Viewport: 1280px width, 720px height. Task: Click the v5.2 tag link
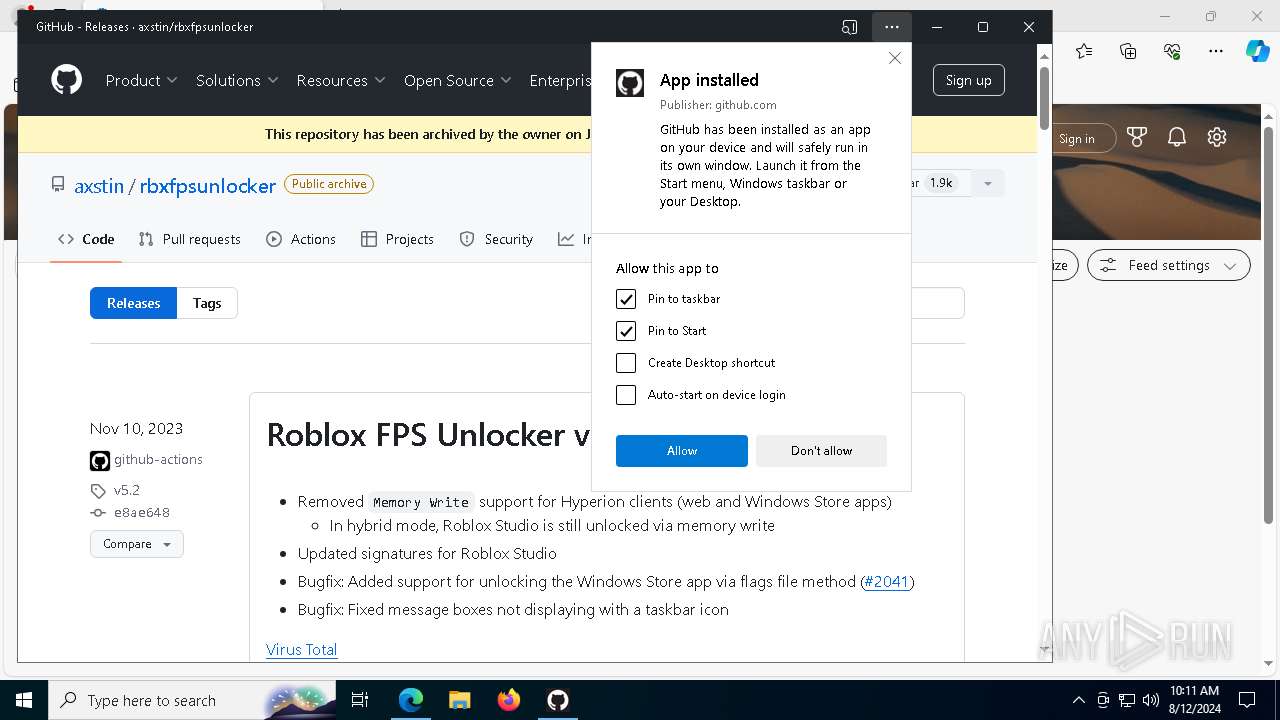tap(126, 491)
